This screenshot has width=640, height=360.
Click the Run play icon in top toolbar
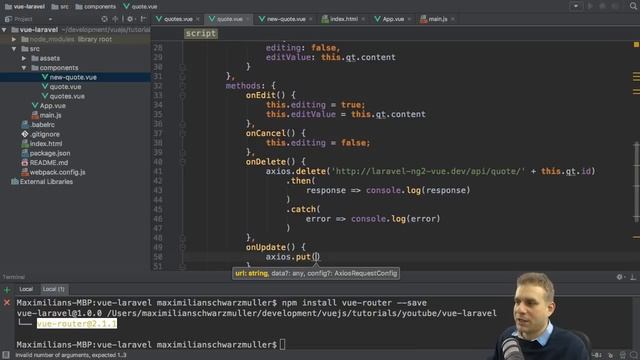click(590, 6)
